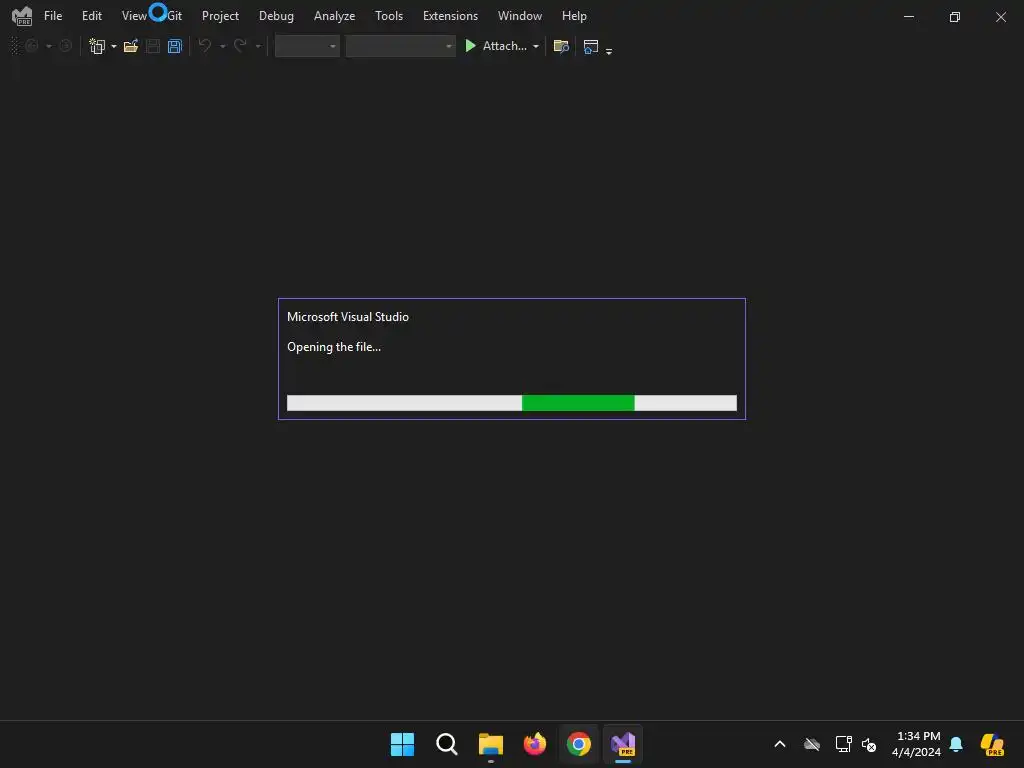Open the Windows Start menu
1024x768 pixels.
tap(402, 744)
